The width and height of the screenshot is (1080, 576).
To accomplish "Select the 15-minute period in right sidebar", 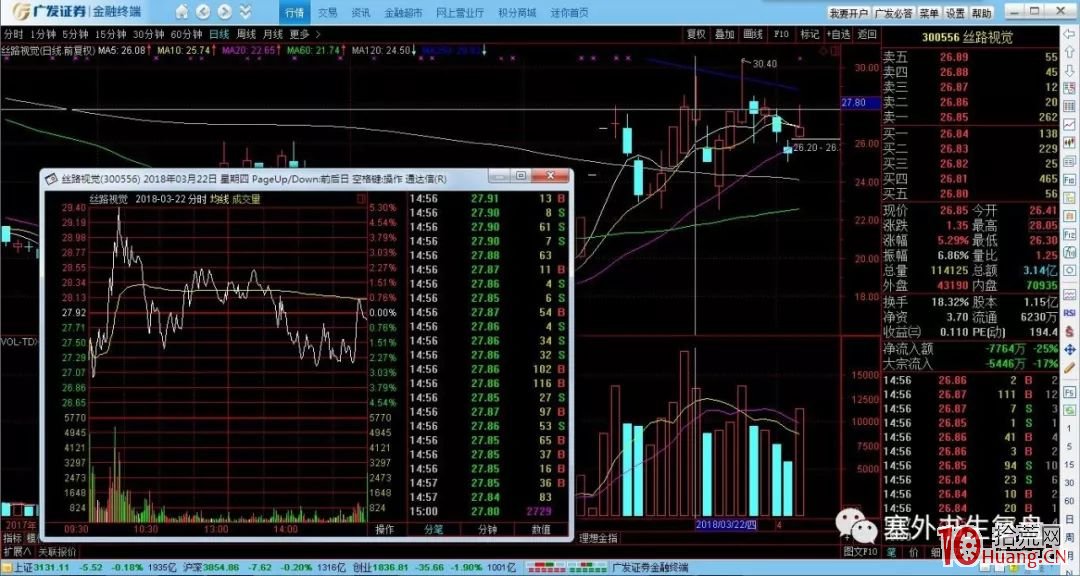I will (x=1069, y=466).
